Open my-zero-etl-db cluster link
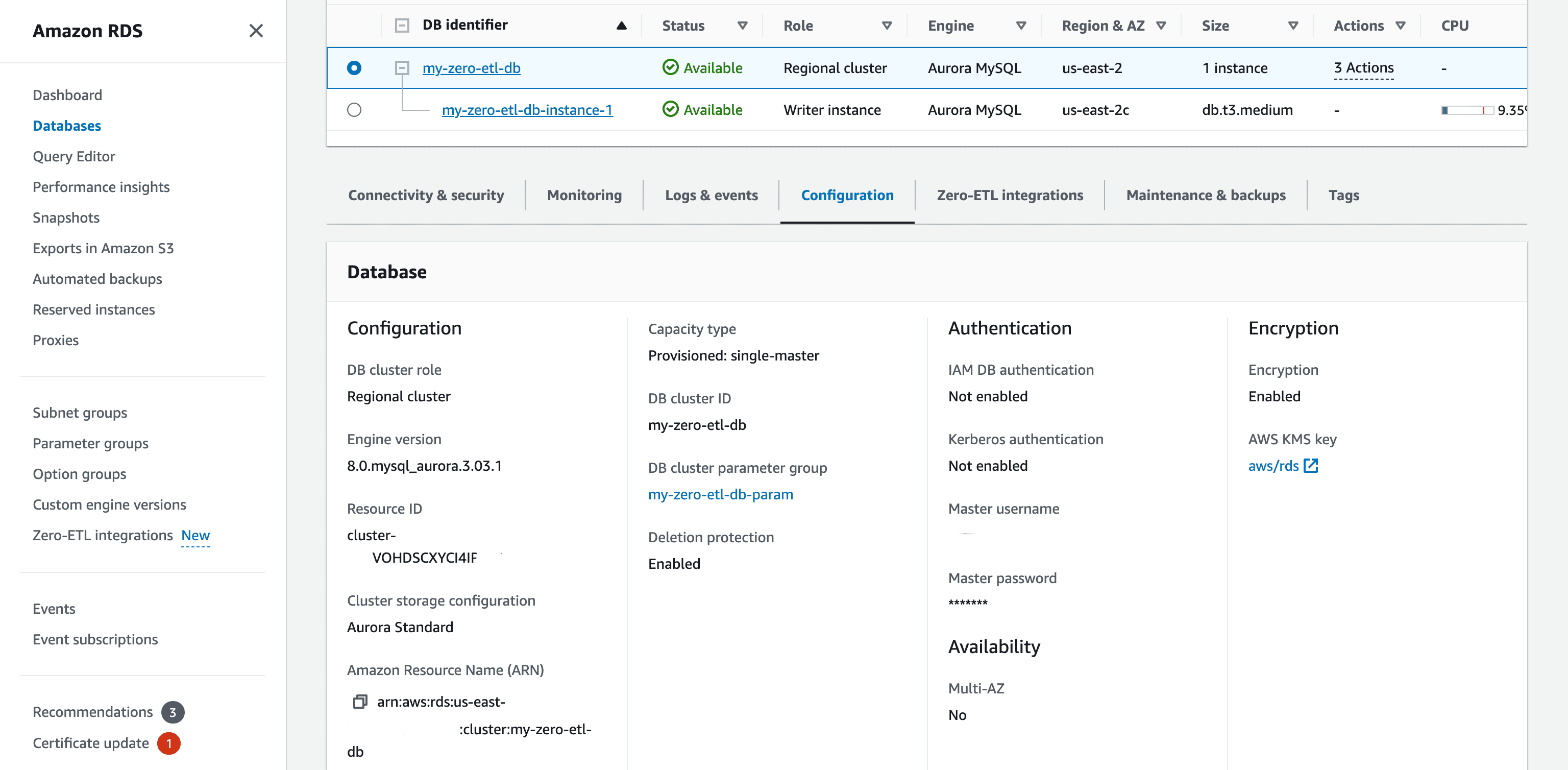This screenshot has height=770, width=1568. [471, 67]
